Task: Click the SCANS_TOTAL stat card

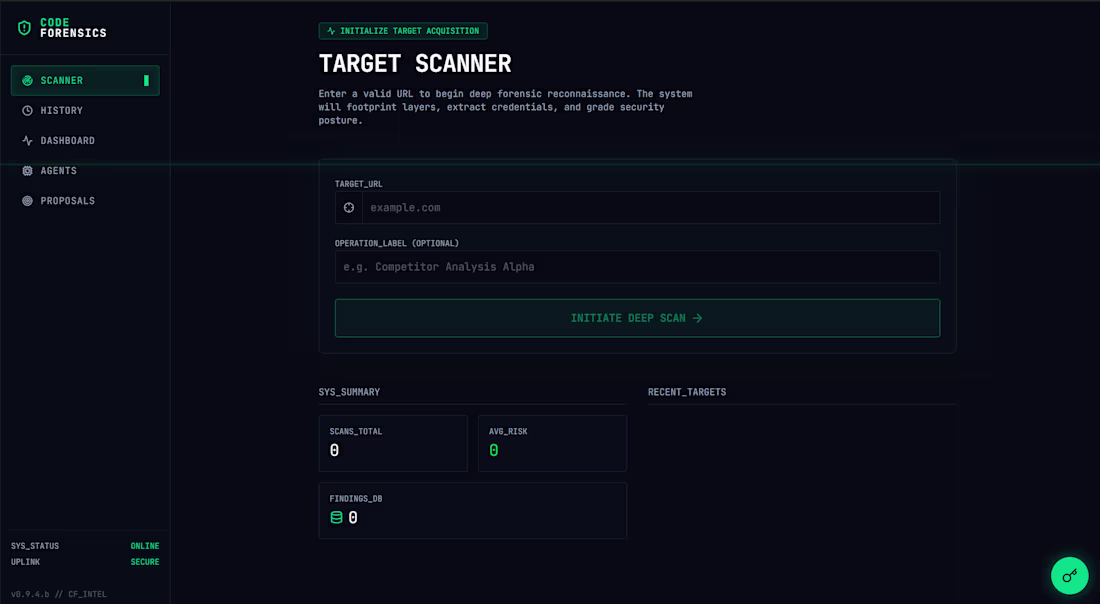Action: click(393, 443)
